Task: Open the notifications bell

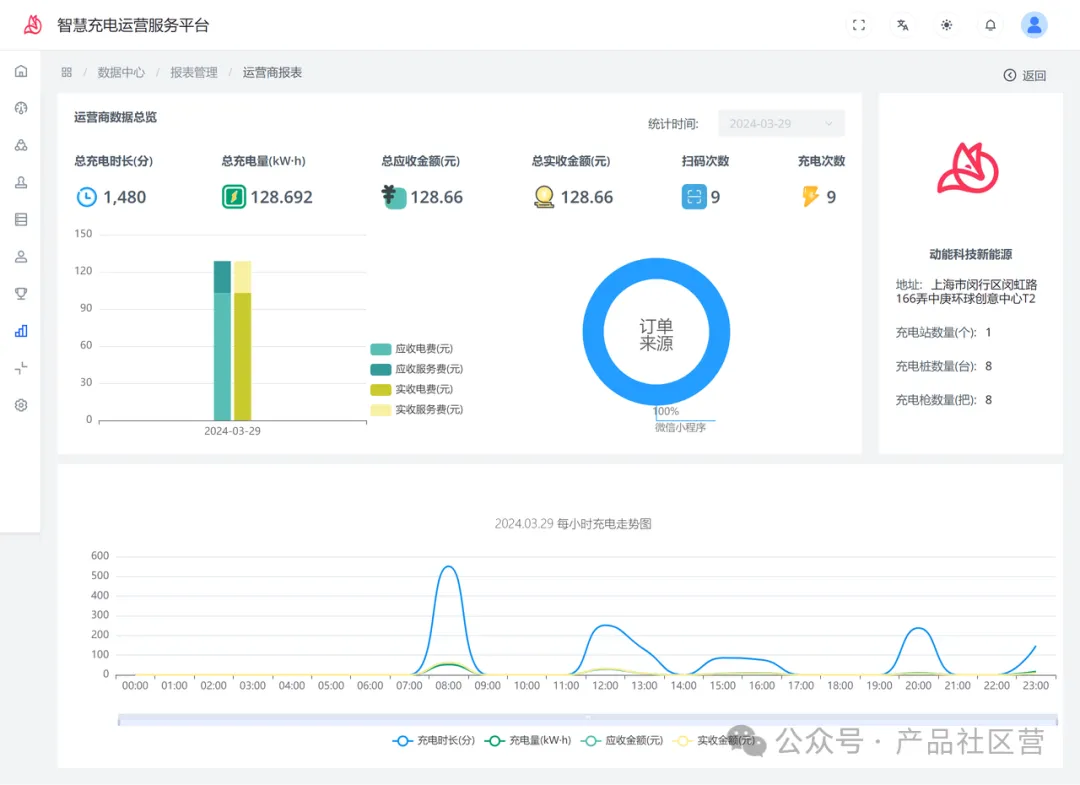Action: tap(990, 25)
